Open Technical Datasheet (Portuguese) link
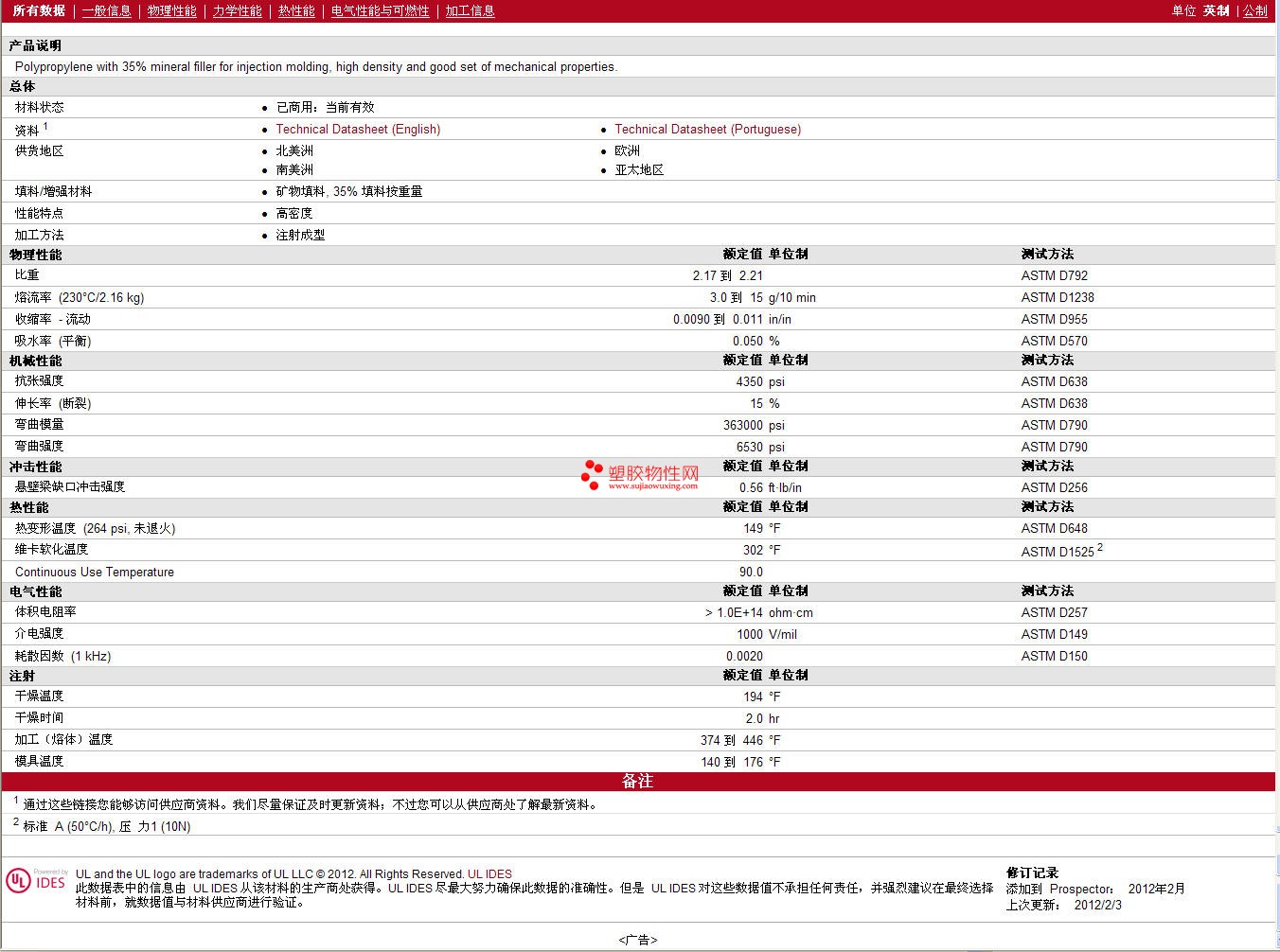This screenshot has height=952, width=1280. pos(707,129)
